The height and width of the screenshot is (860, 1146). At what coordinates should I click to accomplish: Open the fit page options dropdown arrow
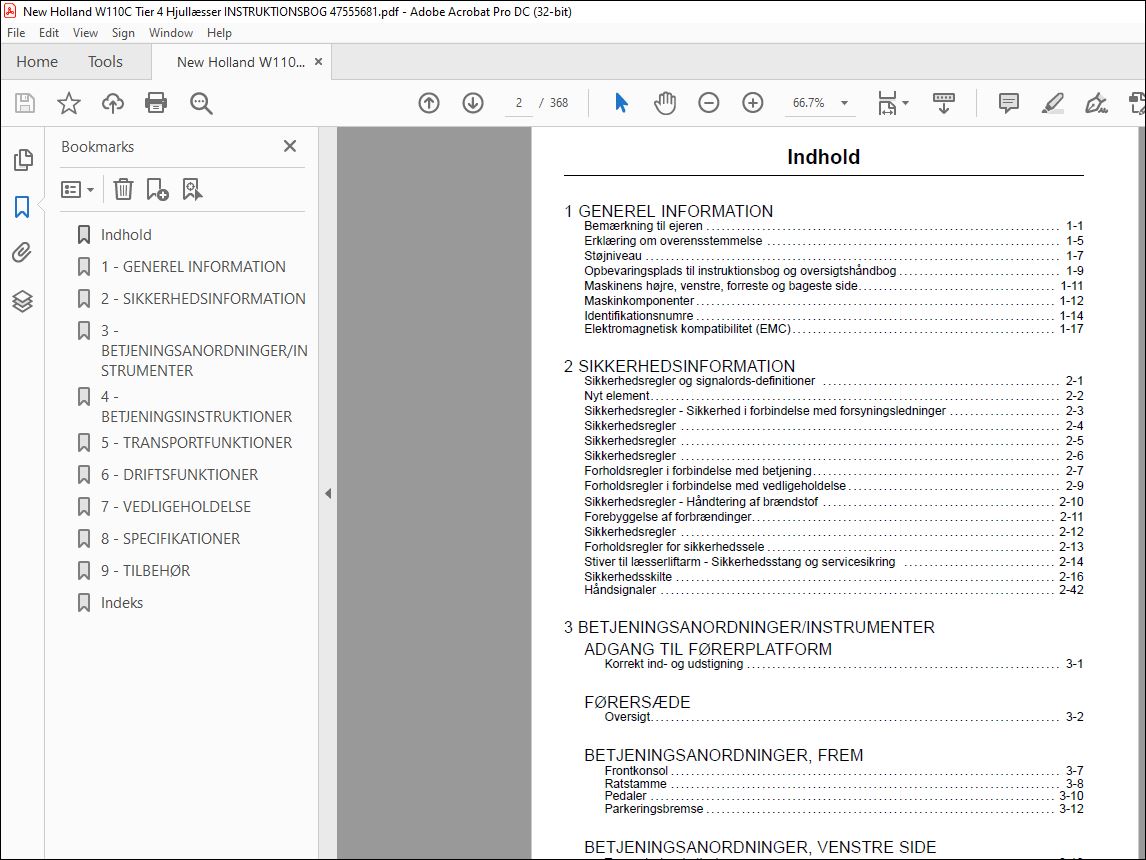click(906, 103)
